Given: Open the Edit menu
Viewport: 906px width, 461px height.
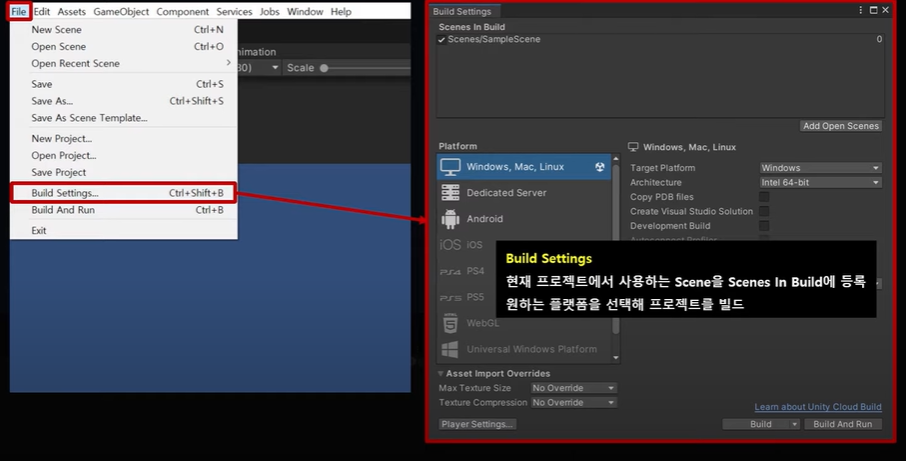Looking at the screenshot, I should (42, 12).
